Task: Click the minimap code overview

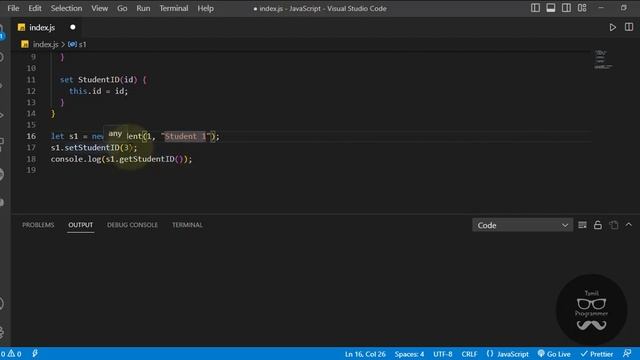Action: pyautogui.click(x=603, y=60)
